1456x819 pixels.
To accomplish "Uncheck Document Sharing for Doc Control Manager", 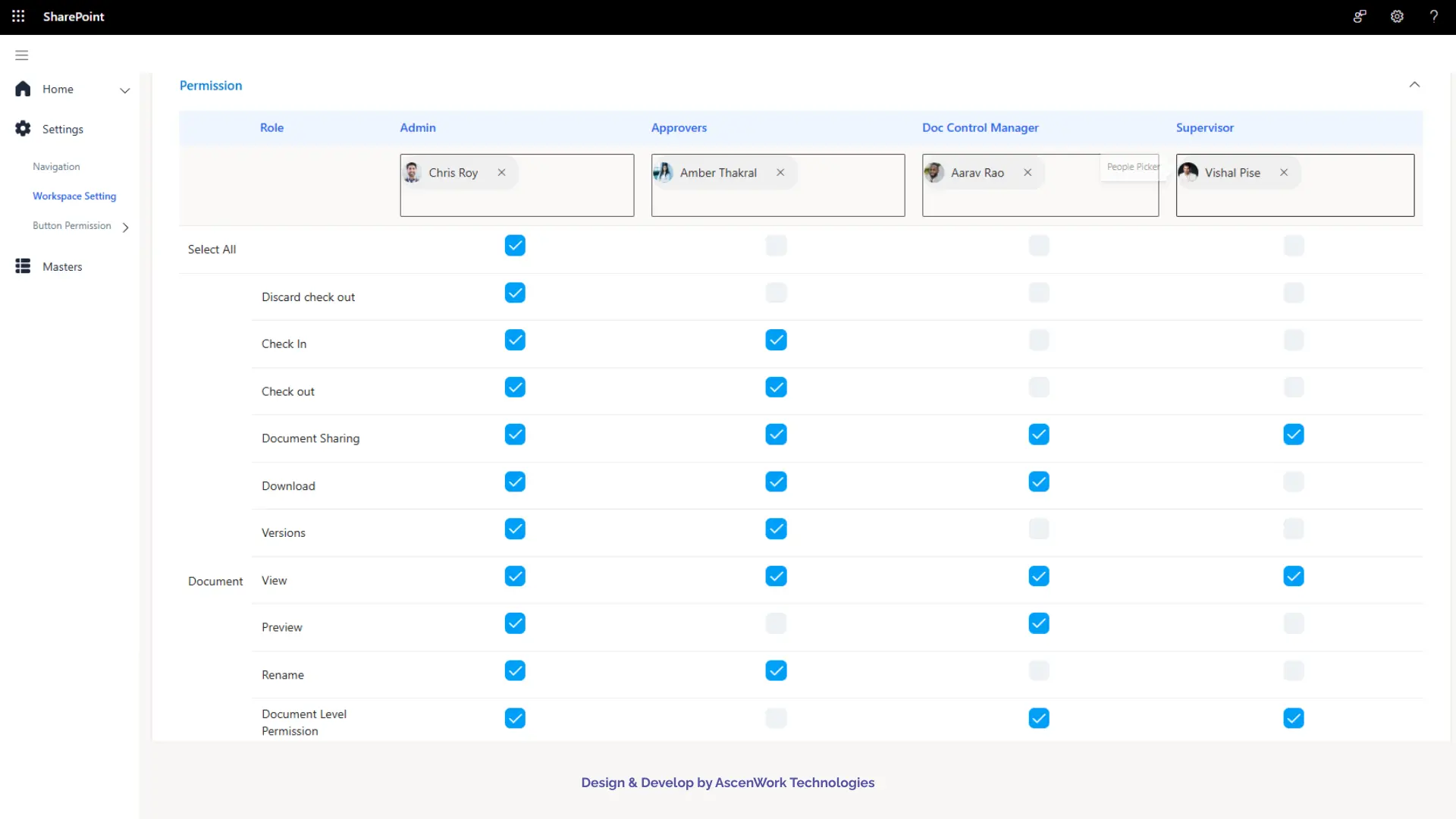I will coord(1039,434).
